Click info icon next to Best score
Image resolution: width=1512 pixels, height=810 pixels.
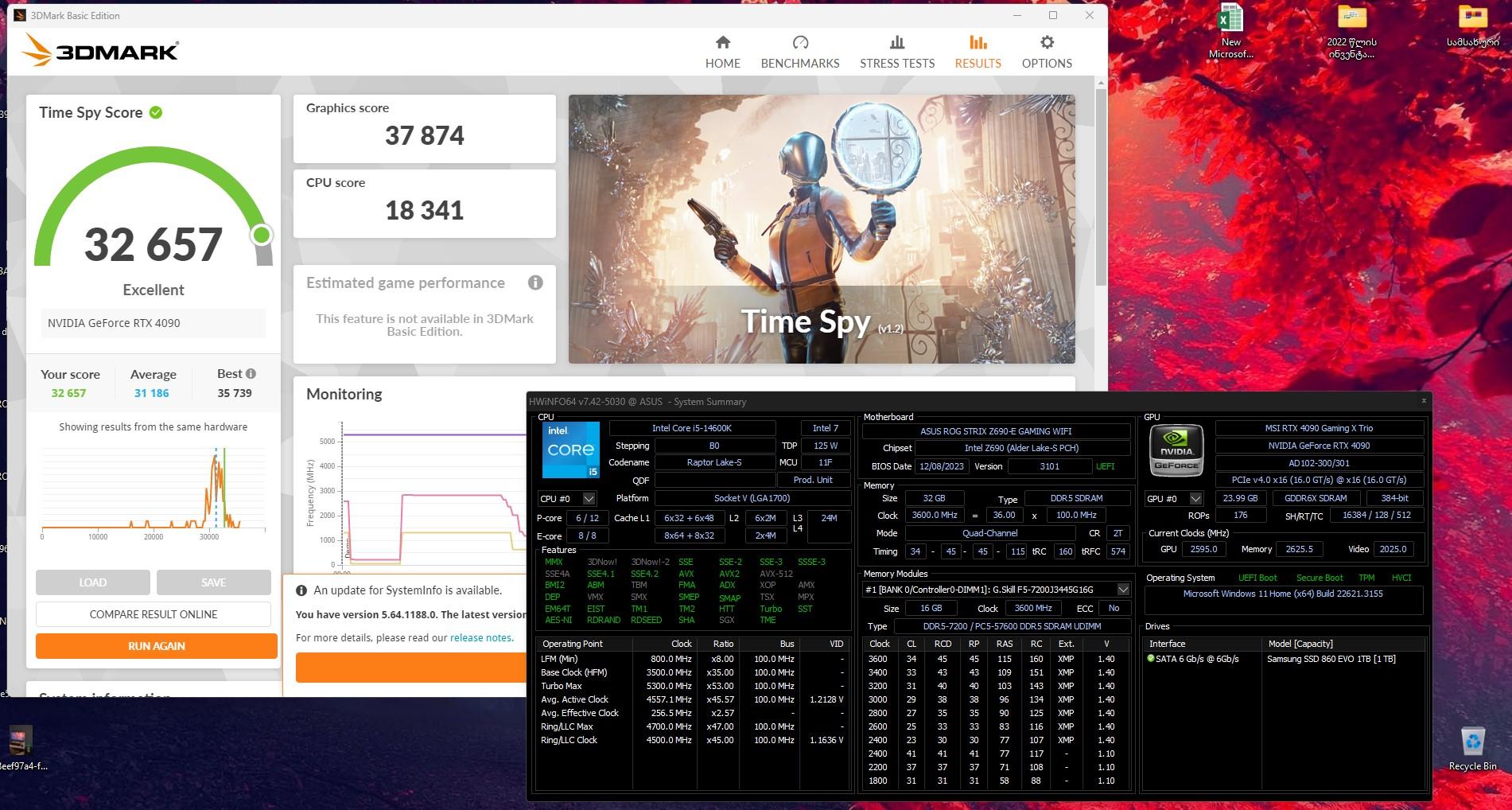point(251,374)
